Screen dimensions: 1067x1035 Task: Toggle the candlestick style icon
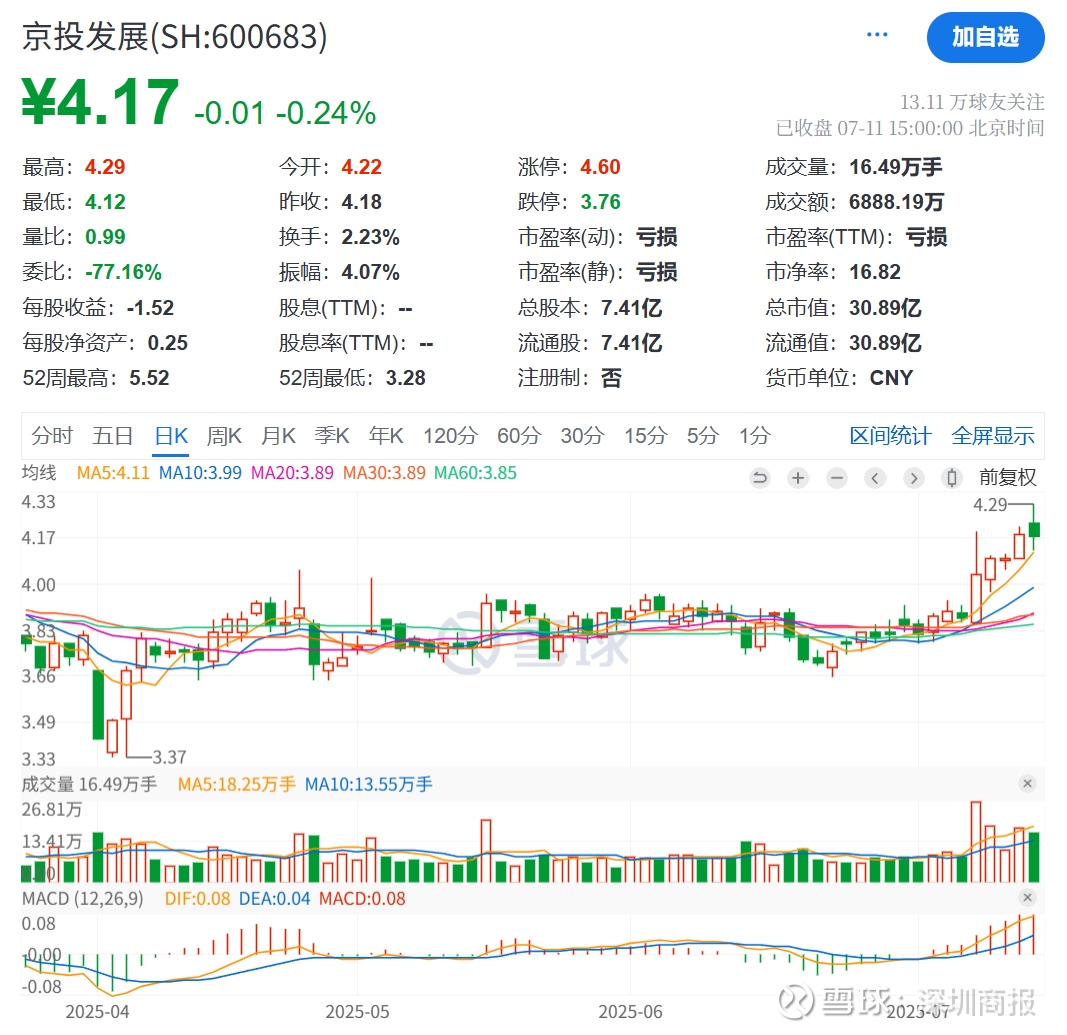[952, 478]
